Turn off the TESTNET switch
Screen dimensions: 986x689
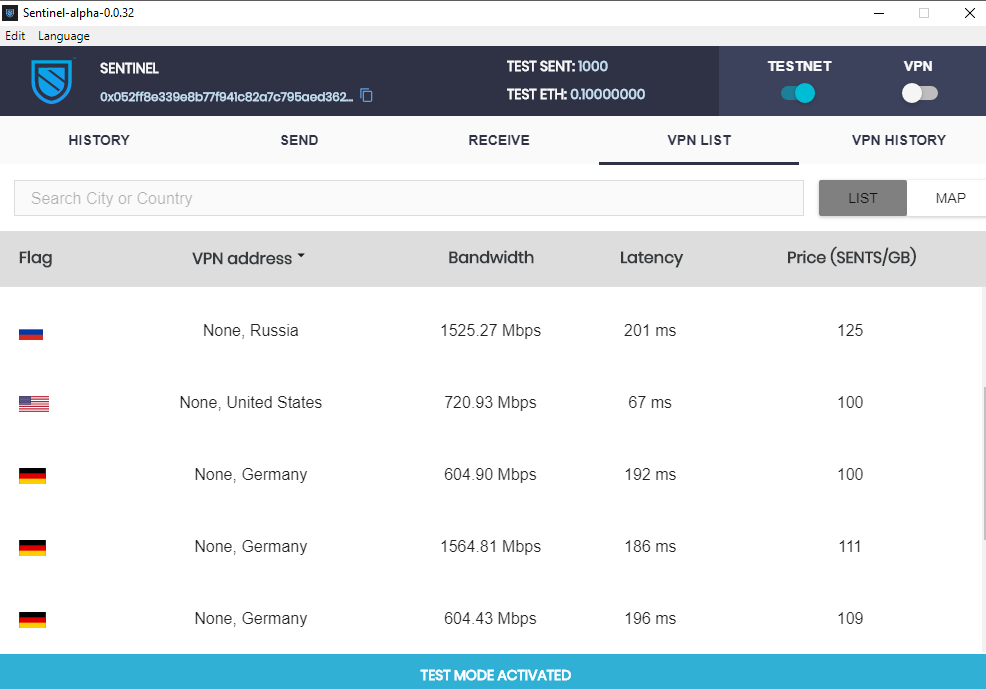click(x=798, y=93)
